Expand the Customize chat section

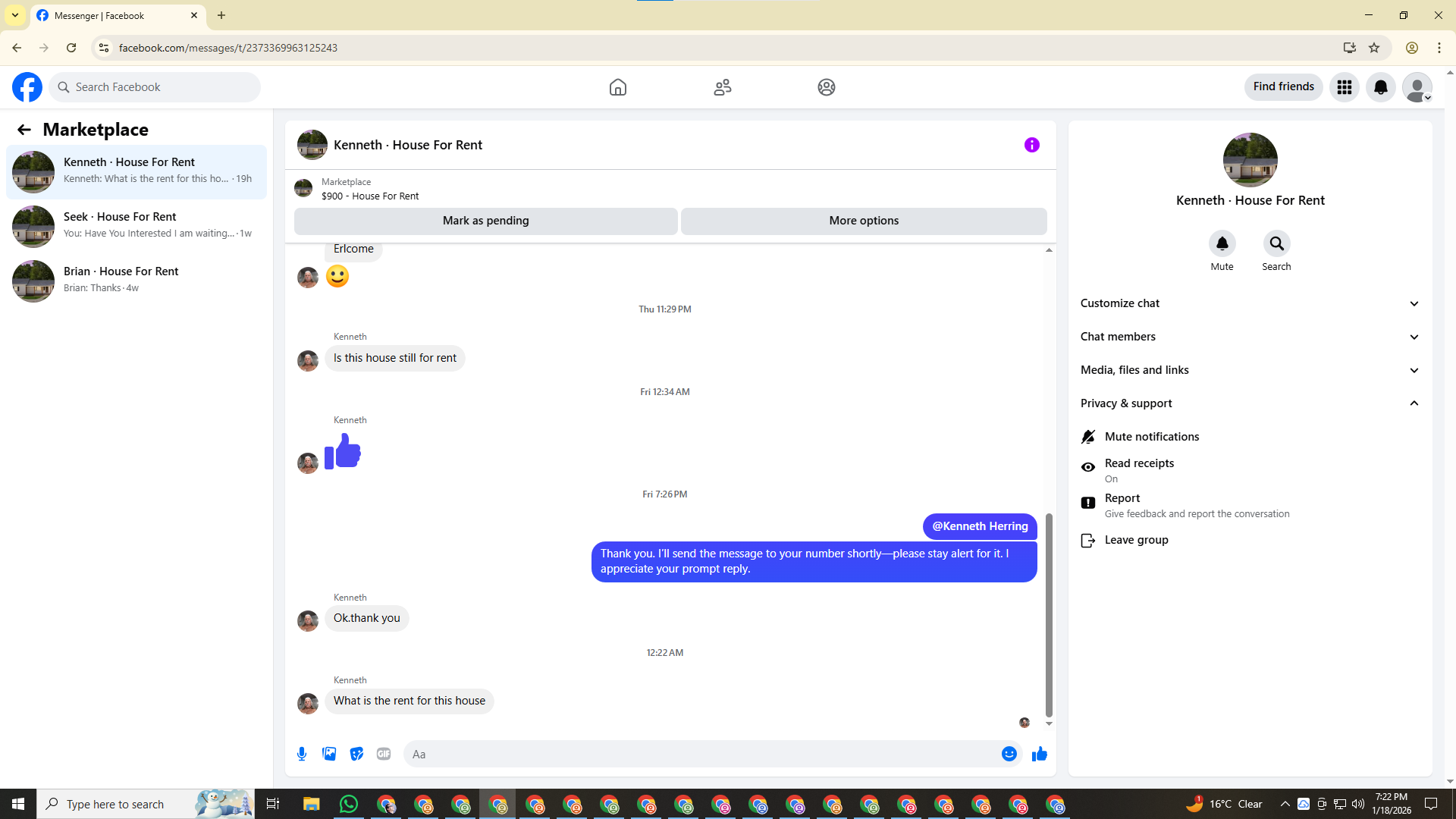(x=1250, y=303)
